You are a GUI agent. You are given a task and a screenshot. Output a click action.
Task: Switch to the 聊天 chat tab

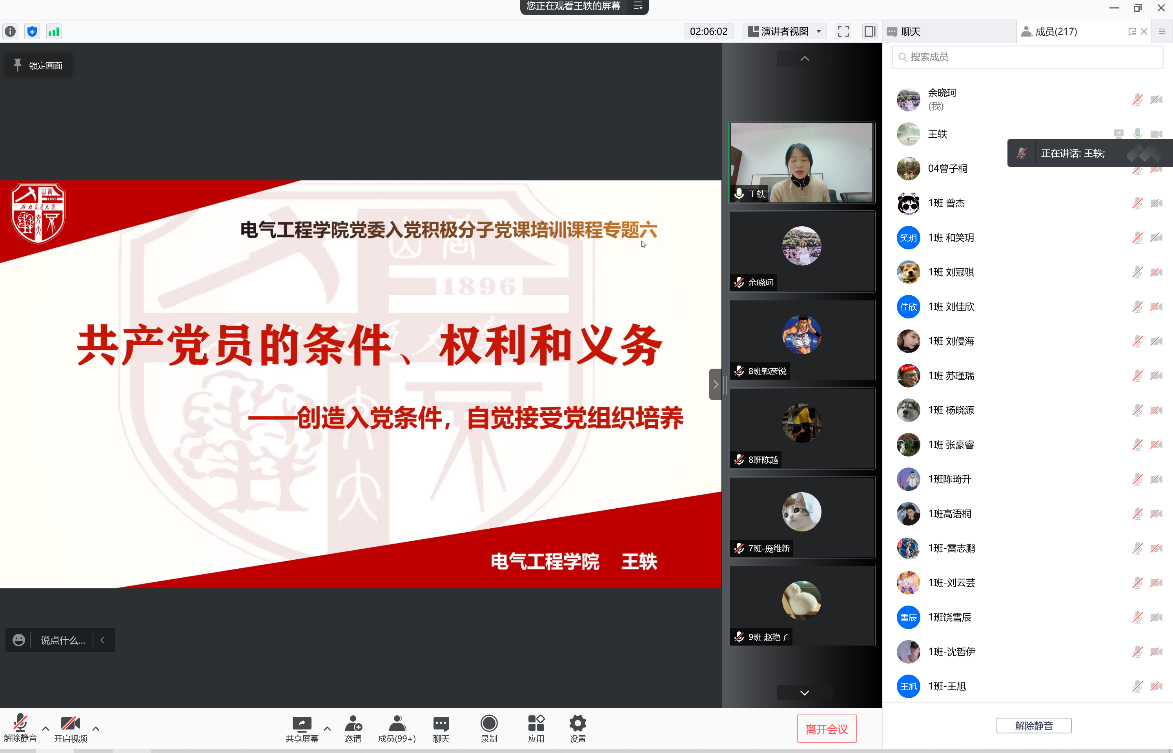(911, 31)
